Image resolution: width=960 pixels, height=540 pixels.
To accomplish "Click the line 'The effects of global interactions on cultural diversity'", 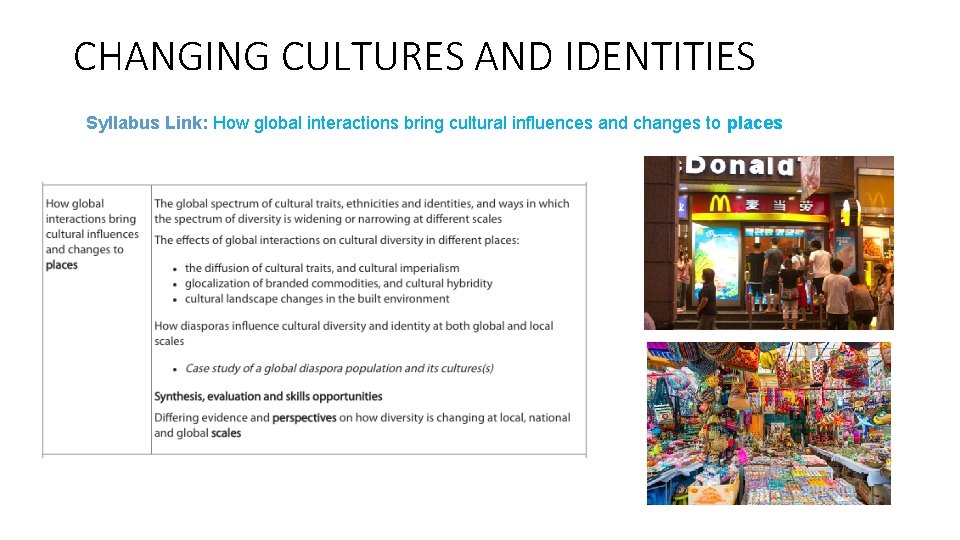I will click(336, 240).
